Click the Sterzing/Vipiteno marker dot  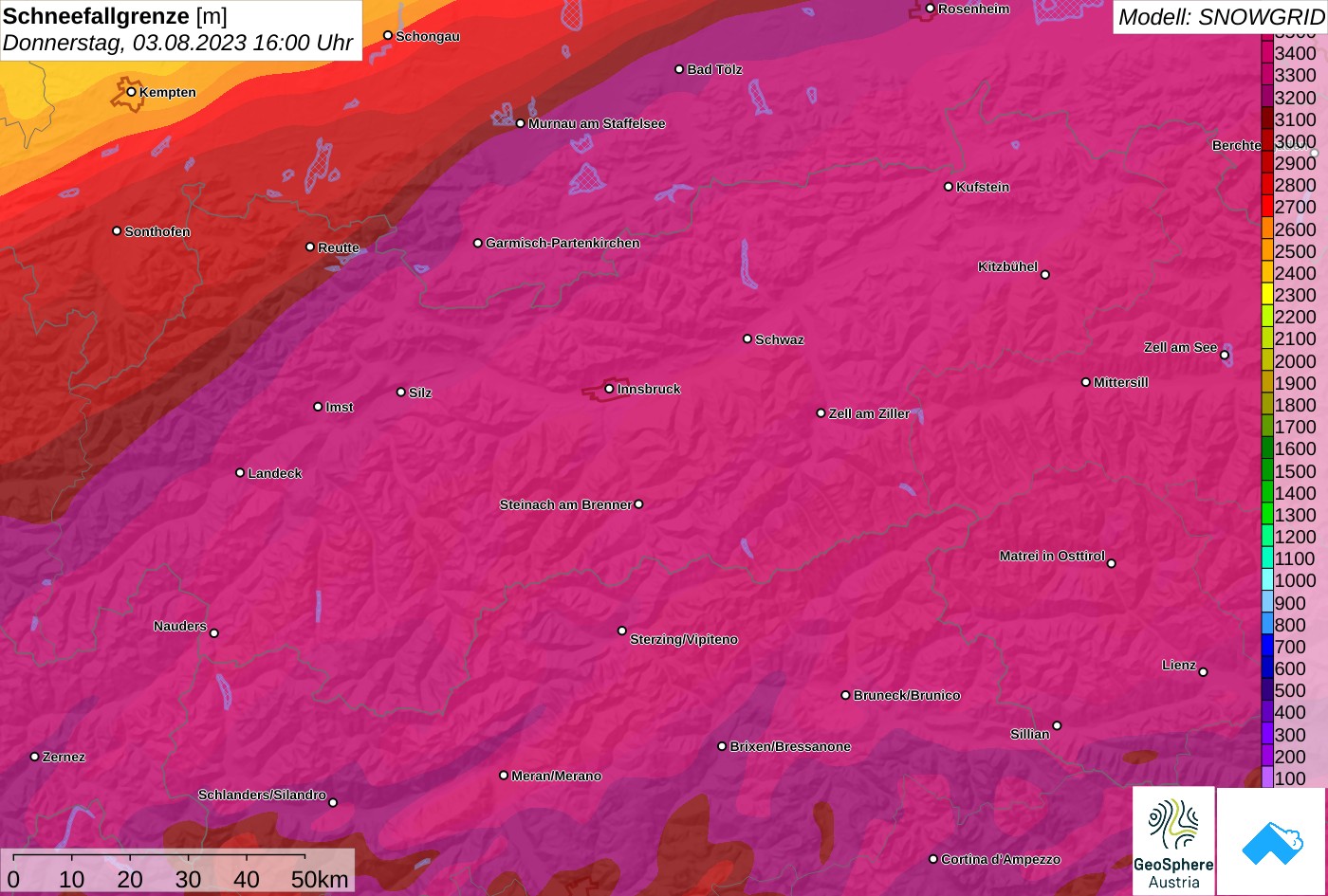[622, 631]
